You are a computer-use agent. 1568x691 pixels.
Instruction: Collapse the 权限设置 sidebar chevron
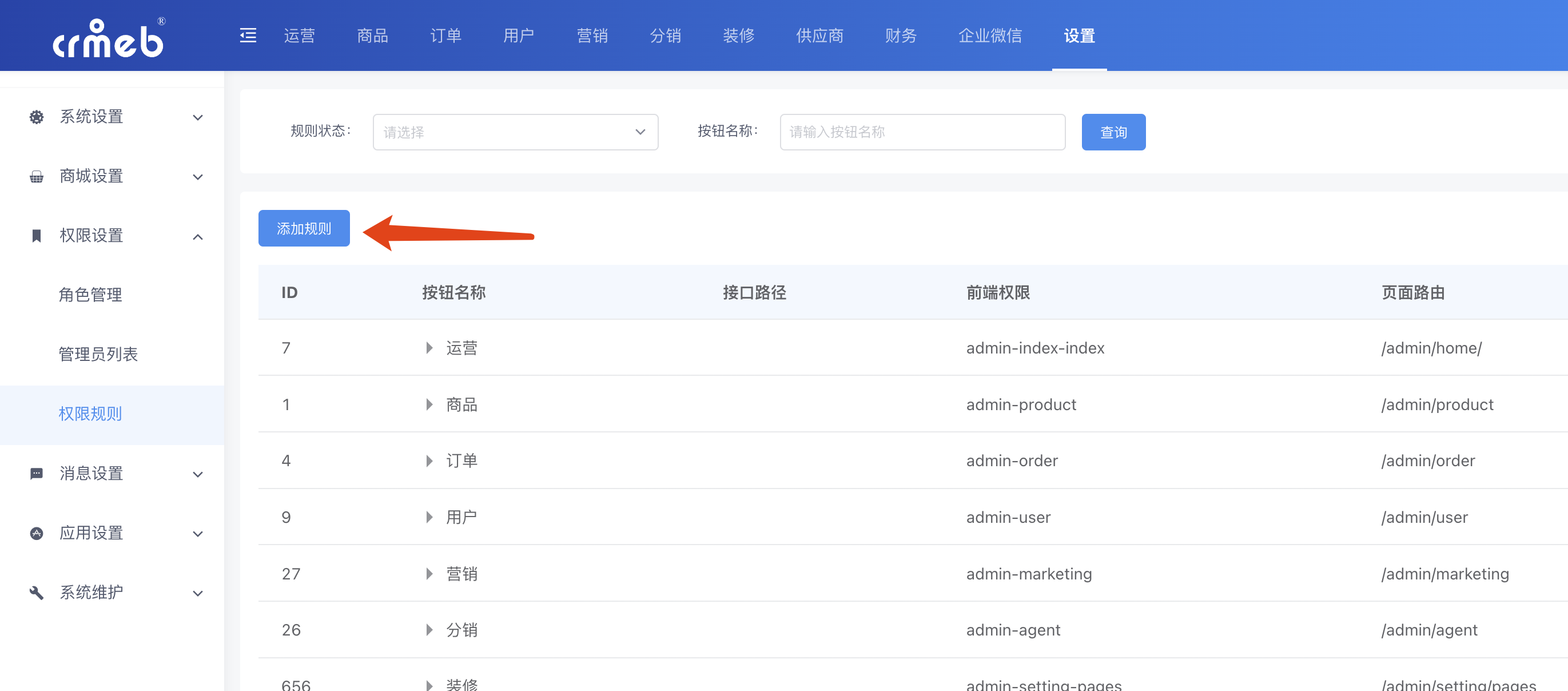[198, 237]
